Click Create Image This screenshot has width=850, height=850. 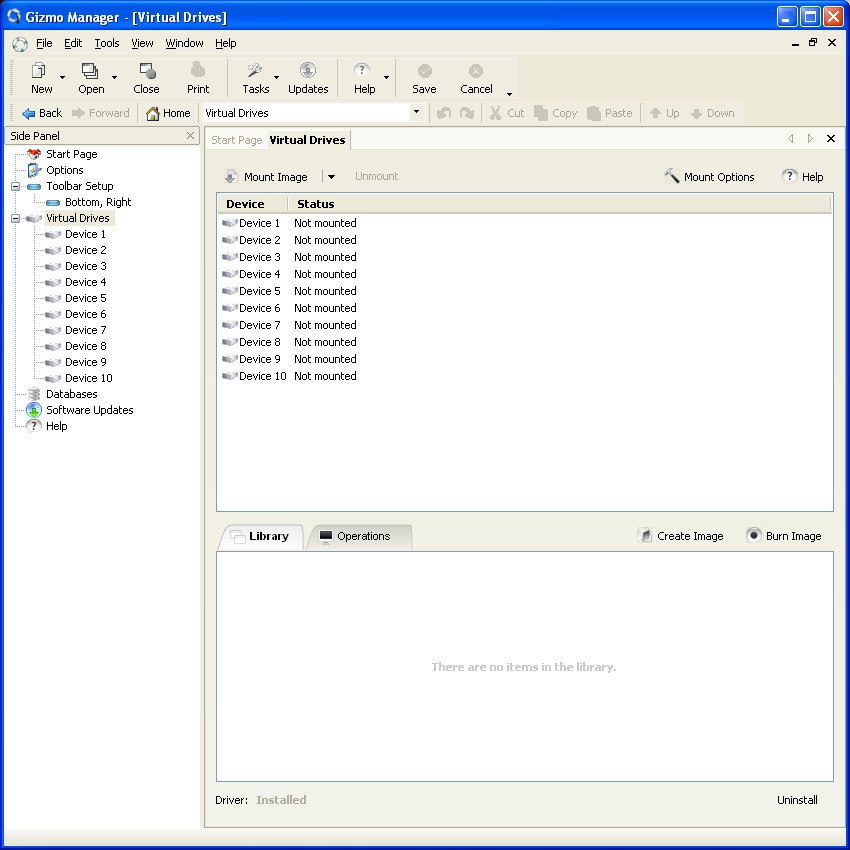pos(681,536)
